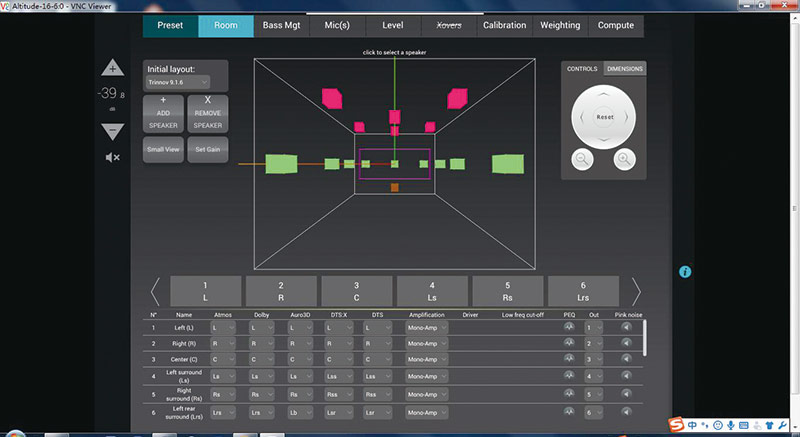The width and height of the screenshot is (800, 437).
Task: Open Auro3D dropdown for Left rear surround
Action: pos(300,413)
